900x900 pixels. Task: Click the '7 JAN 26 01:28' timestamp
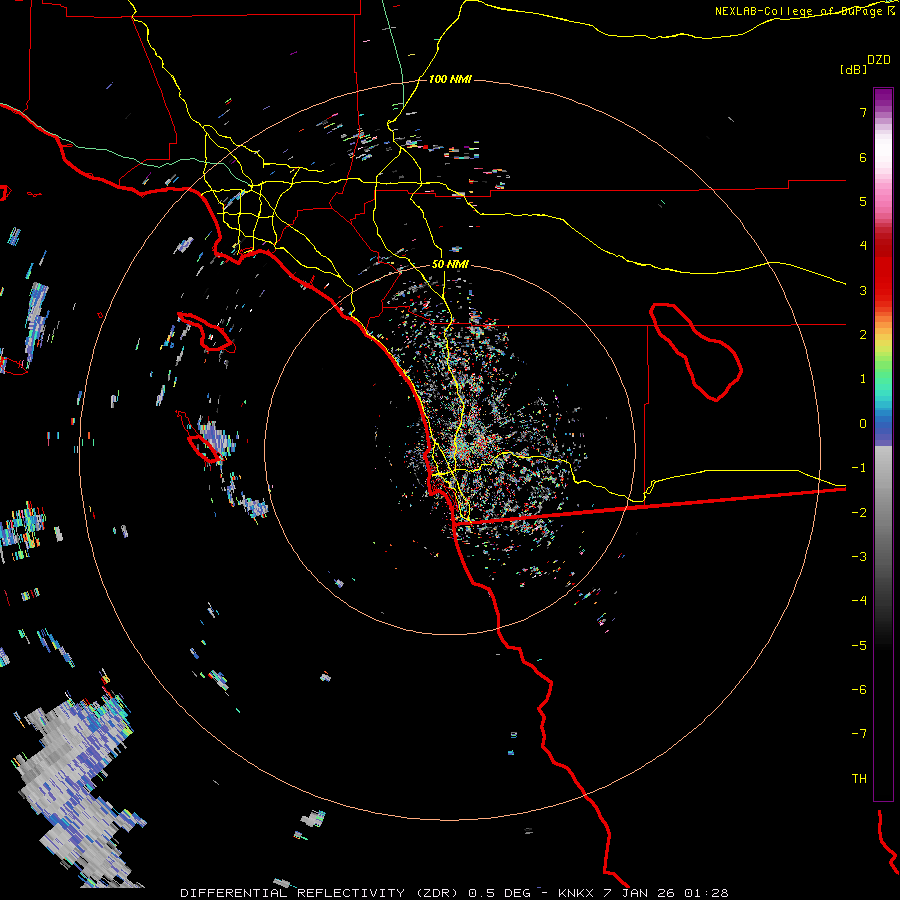(666, 893)
